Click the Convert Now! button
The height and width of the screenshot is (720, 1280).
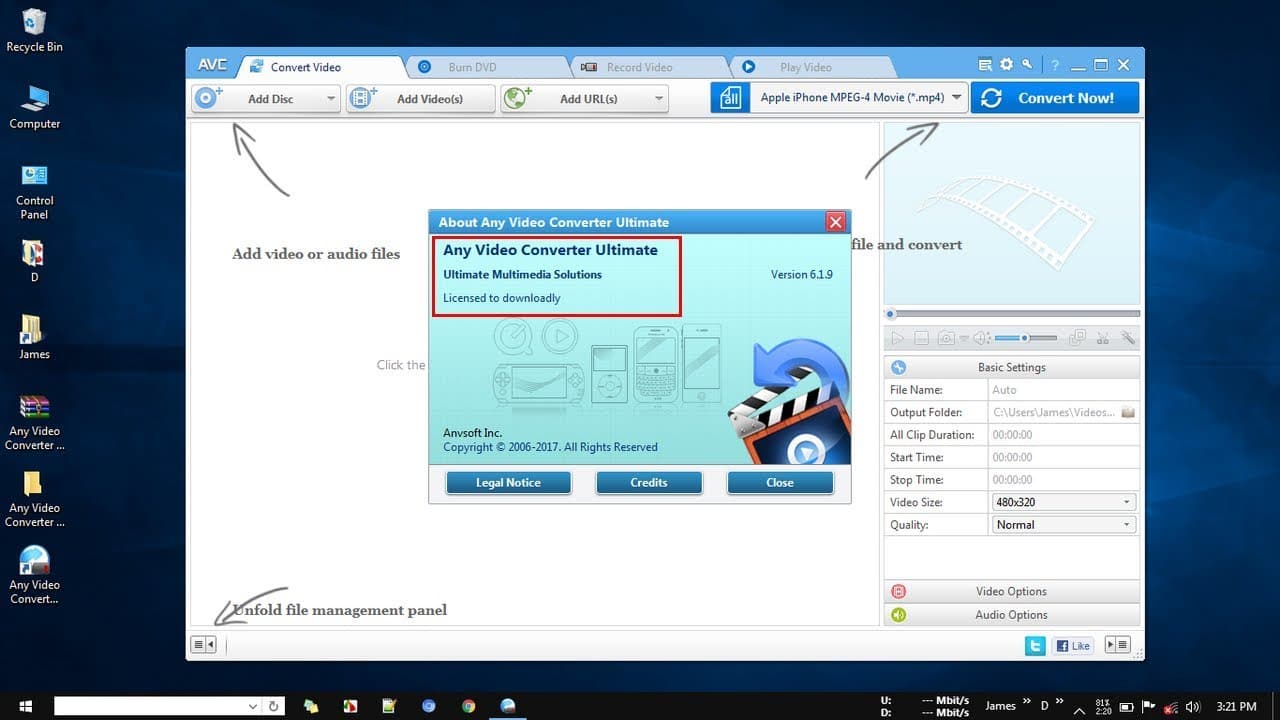pos(1055,98)
